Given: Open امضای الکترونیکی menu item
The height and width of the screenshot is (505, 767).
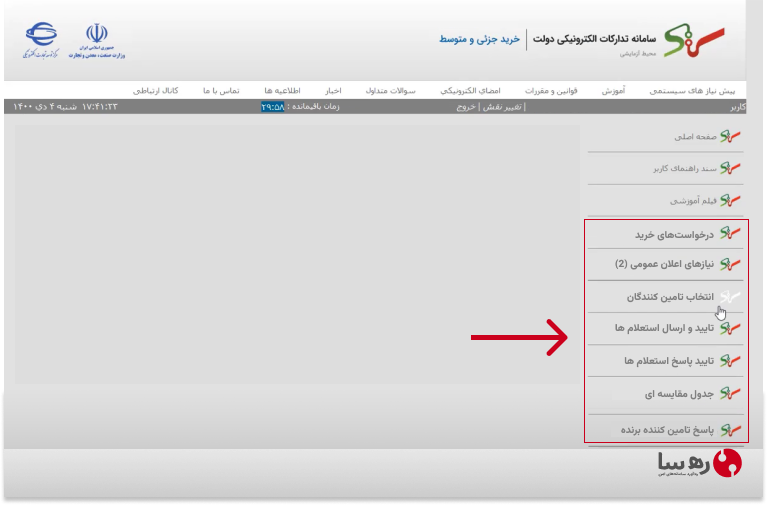Looking at the screenshot, I should (470, 91).
